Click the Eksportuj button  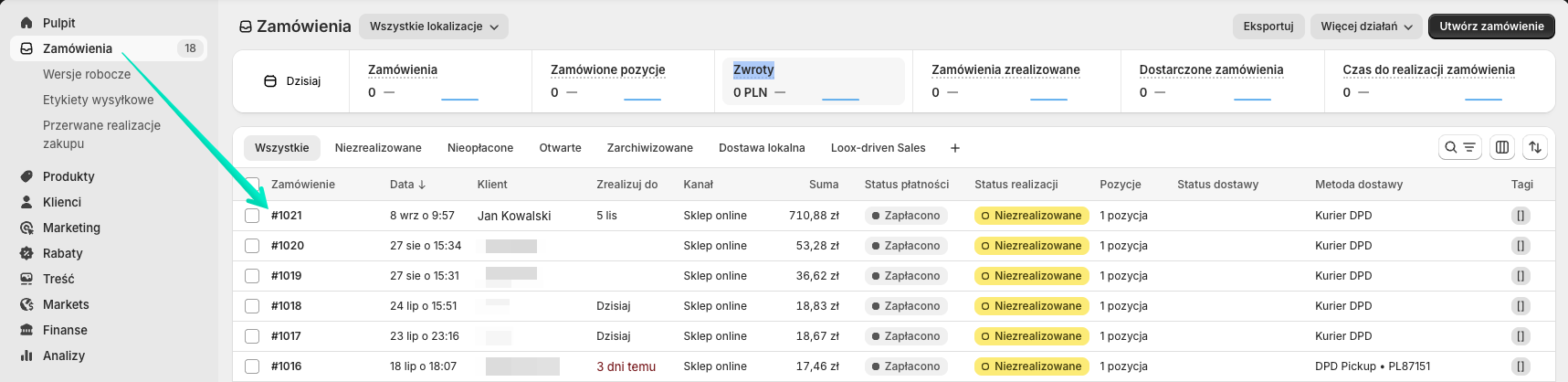tap(1268, 27)
